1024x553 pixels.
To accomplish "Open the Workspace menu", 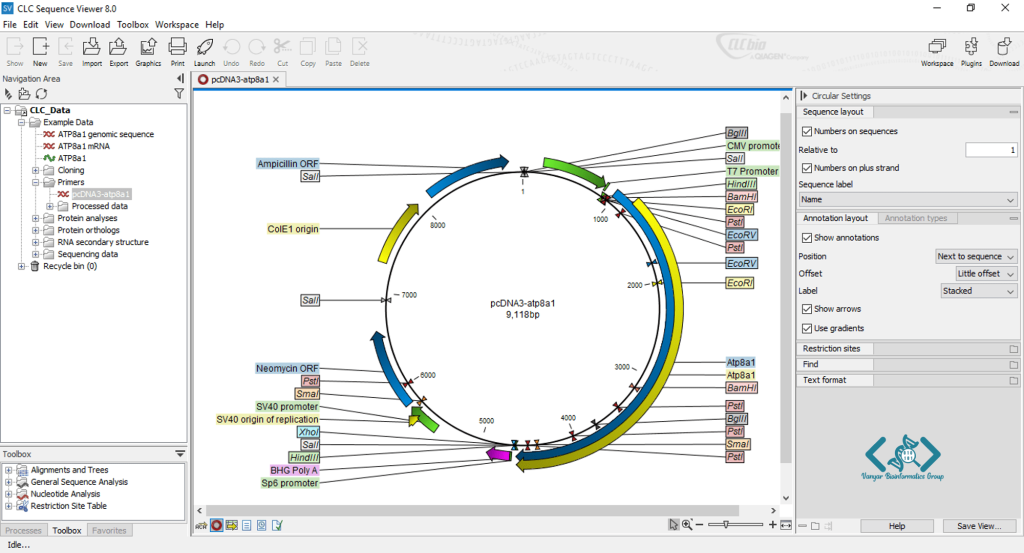I will pyautogui.click(x=176, y=25).
